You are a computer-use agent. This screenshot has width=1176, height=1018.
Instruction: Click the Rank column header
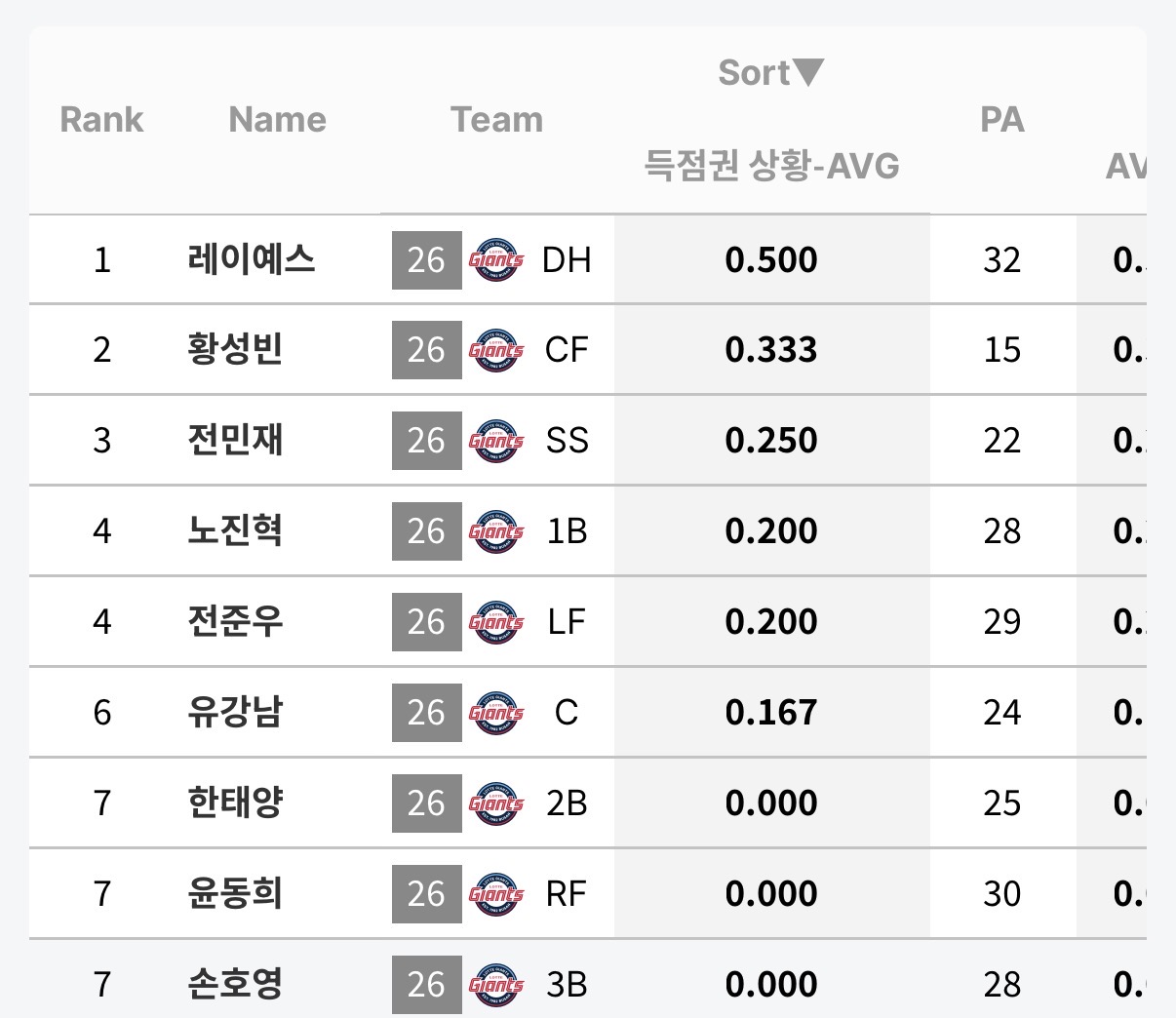tap(101, 120)
